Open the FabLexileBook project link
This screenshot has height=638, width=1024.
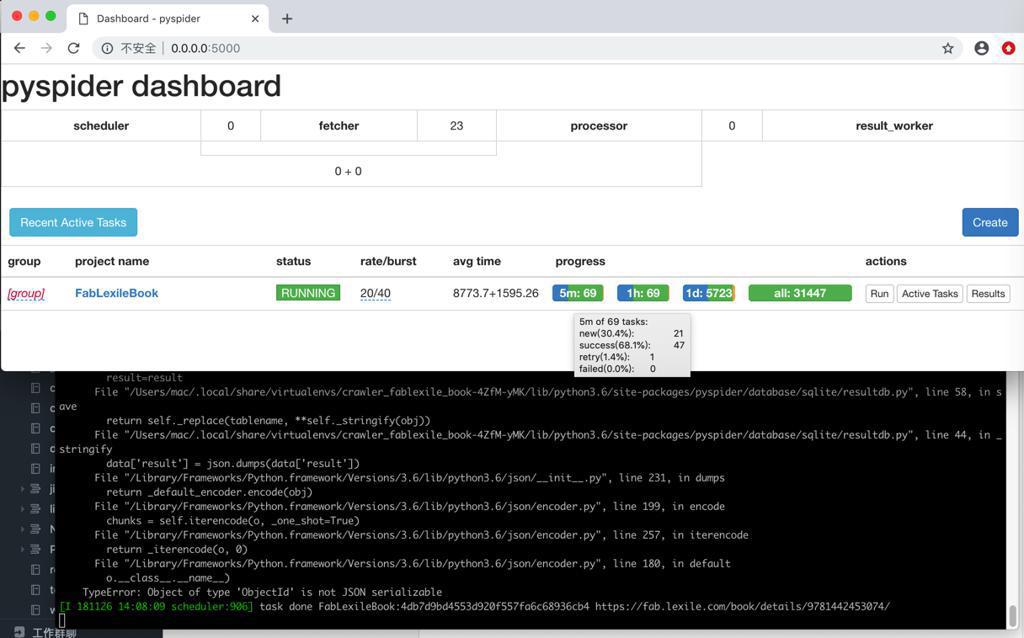coord(116,293)
